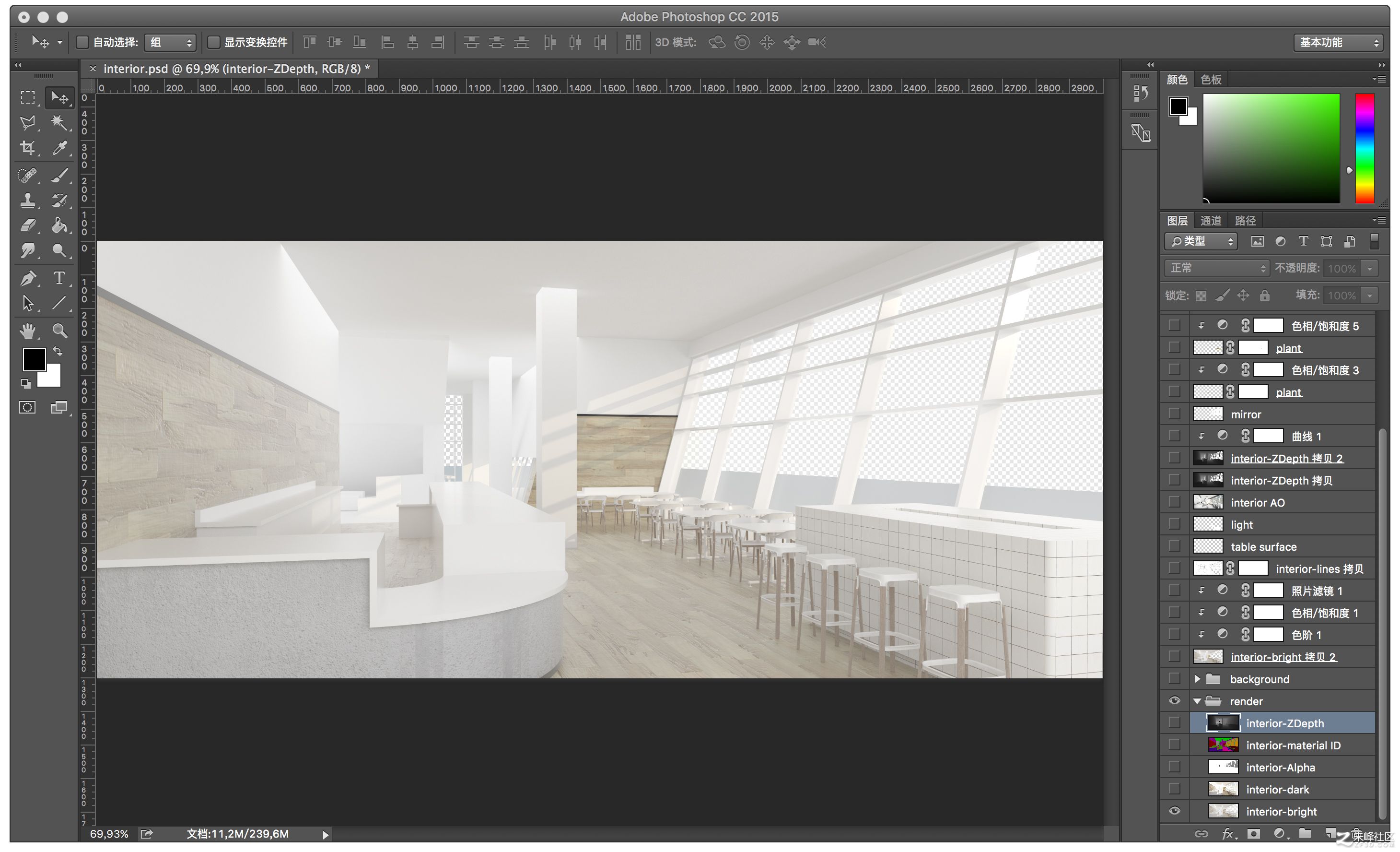Select the History Brush tool
The width and height of the screenshot is (1400, 852).
pos(59,200)
